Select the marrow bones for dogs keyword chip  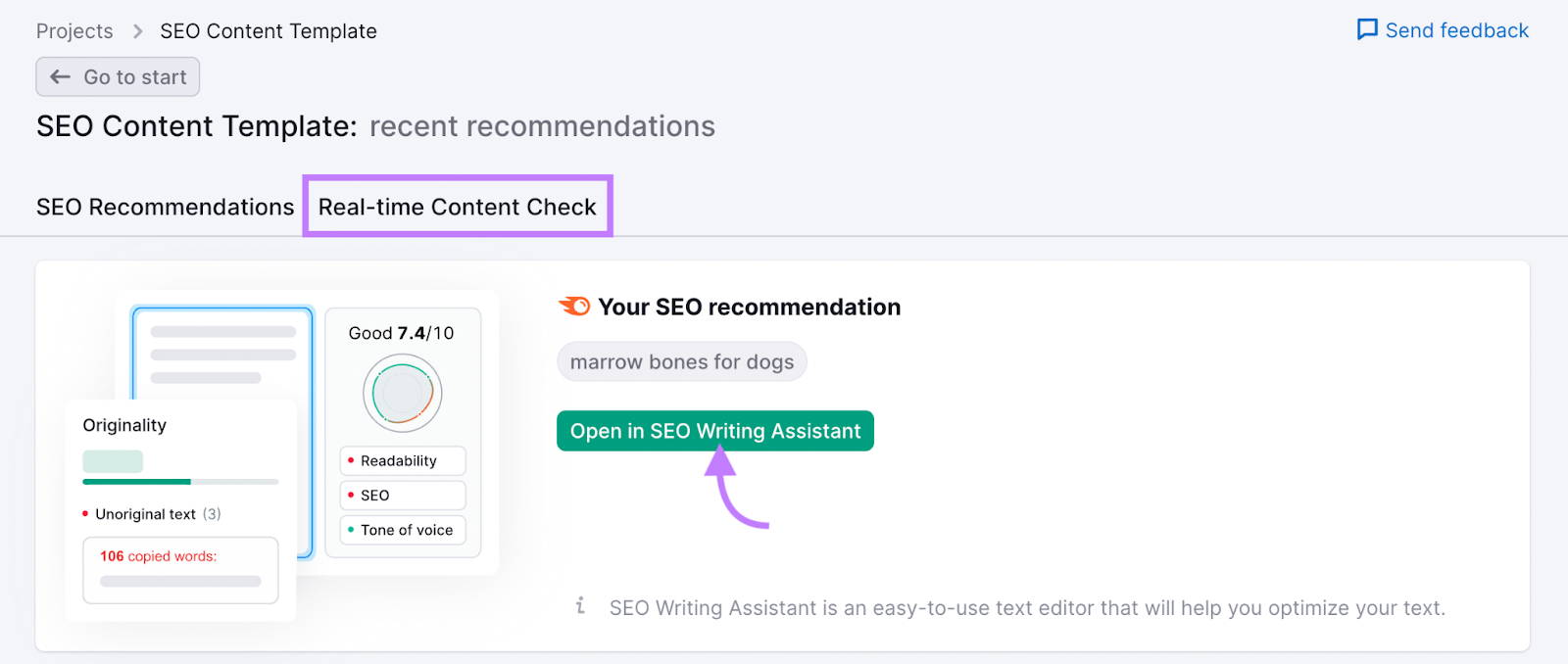point(681,361)
